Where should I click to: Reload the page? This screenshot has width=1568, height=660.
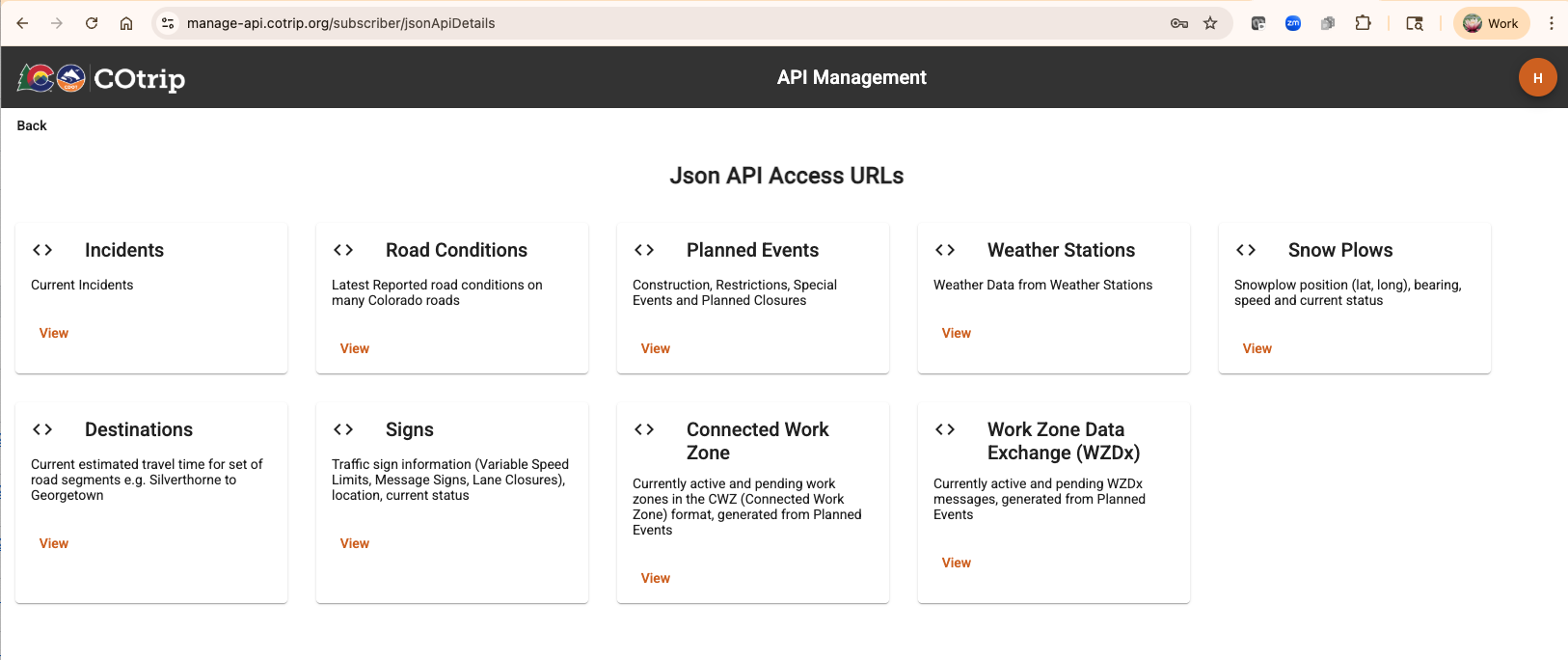pyautogui.click(x=92, y=23)
